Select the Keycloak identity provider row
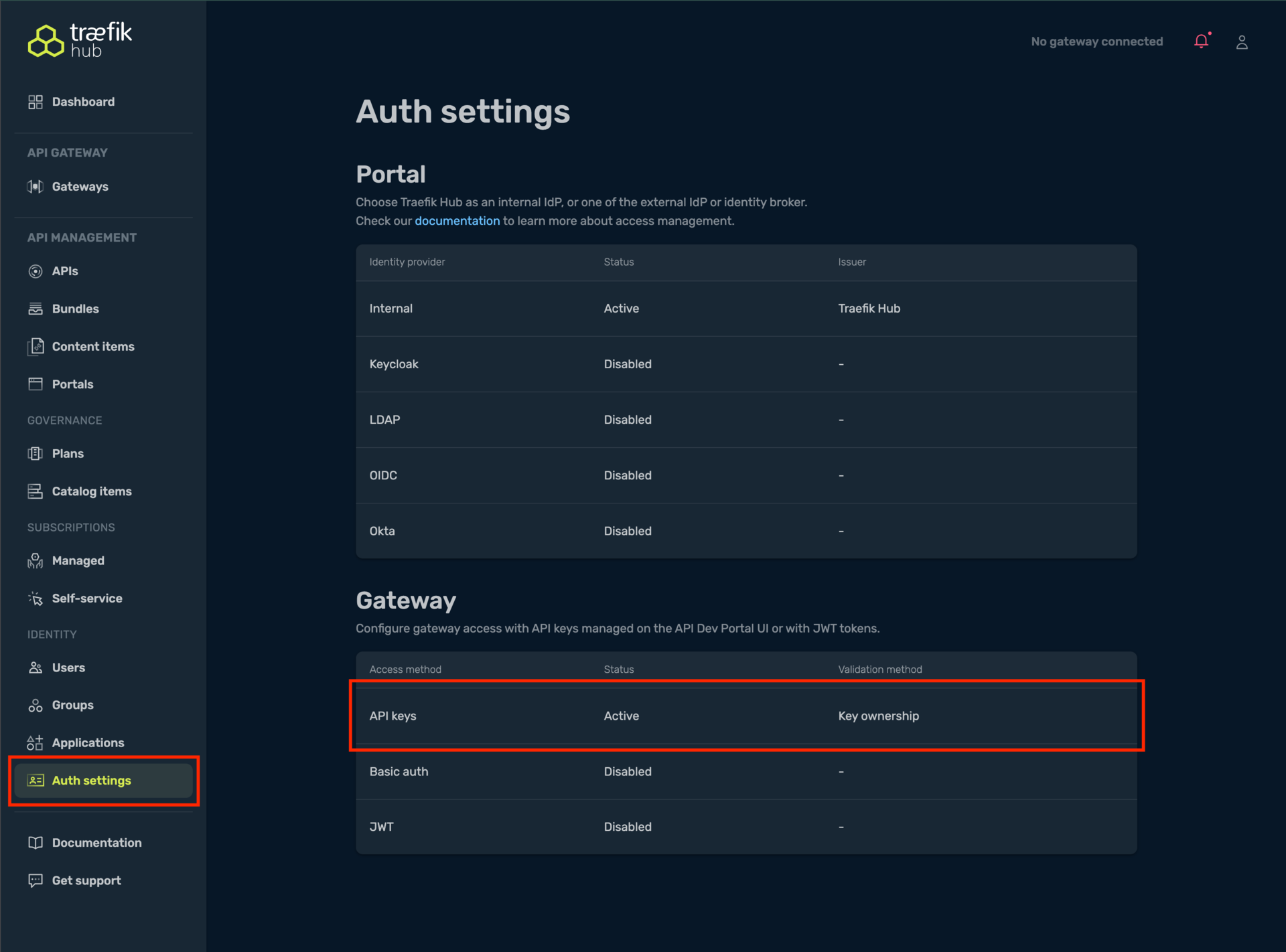Image resolution: width=1286 pixels, height=952 pixels. click(x=746, y=364)
